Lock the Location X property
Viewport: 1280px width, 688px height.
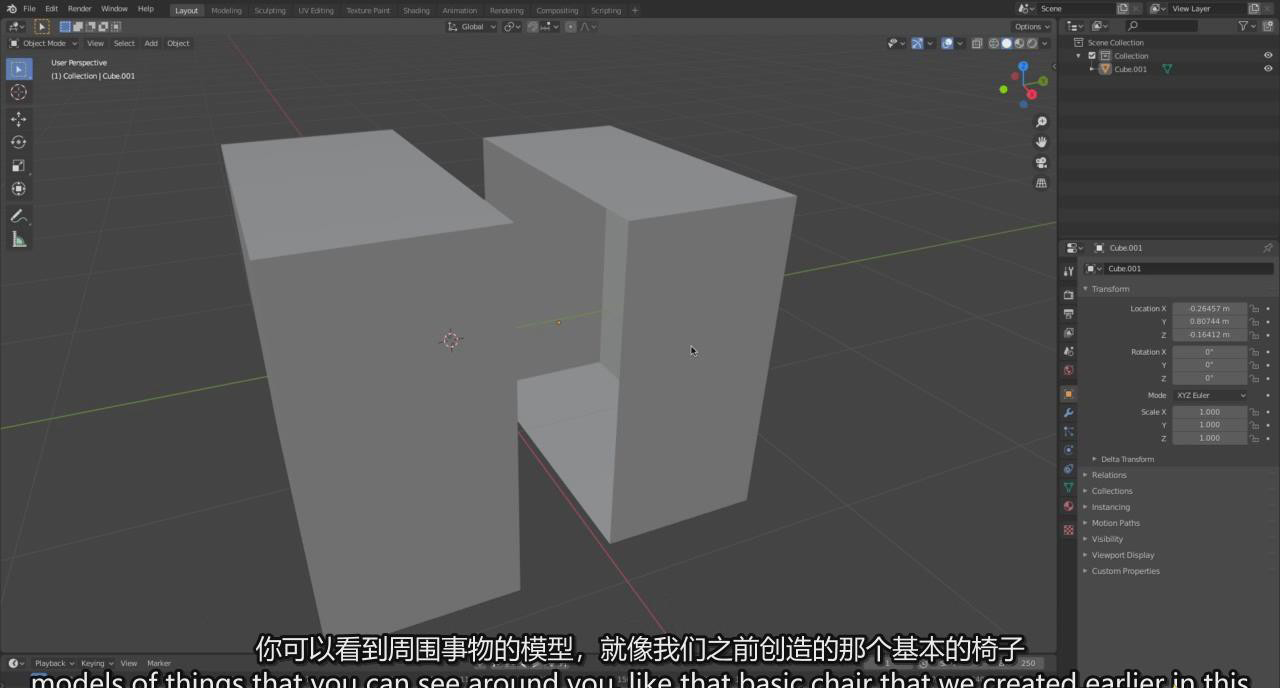click(1254, 309)
